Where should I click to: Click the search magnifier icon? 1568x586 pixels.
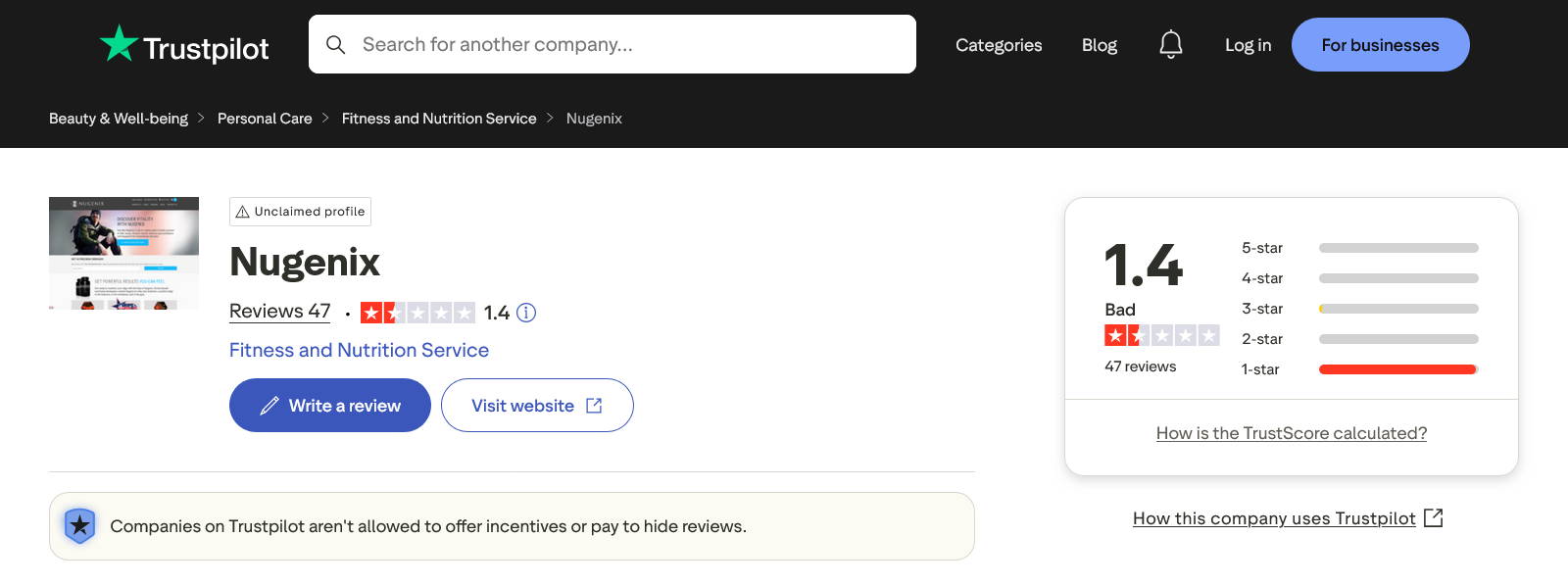(335, 45)
